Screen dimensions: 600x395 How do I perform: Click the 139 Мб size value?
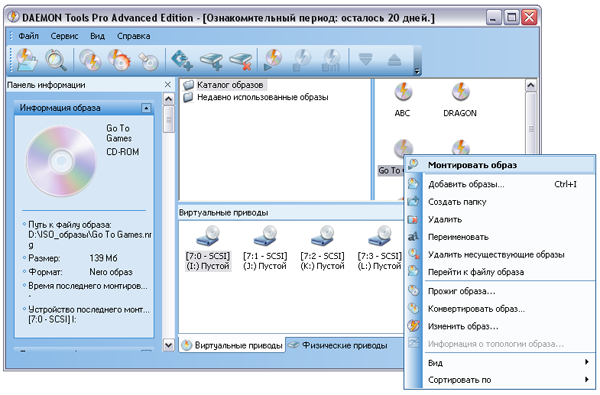click(x=103, y=258)
